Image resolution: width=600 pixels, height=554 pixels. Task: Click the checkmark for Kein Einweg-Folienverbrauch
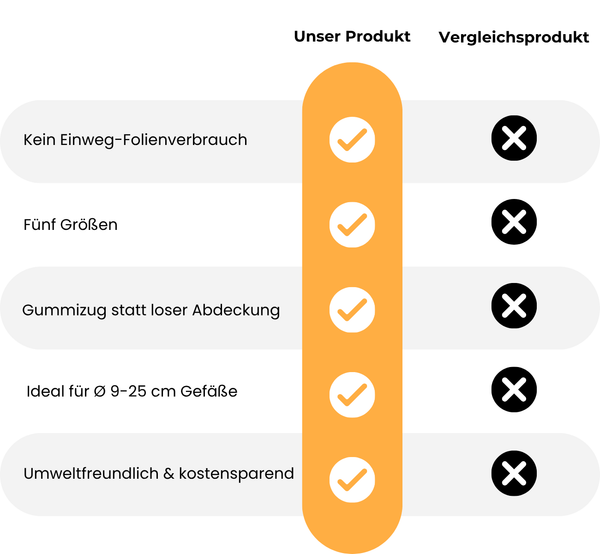tap(352, 140)
